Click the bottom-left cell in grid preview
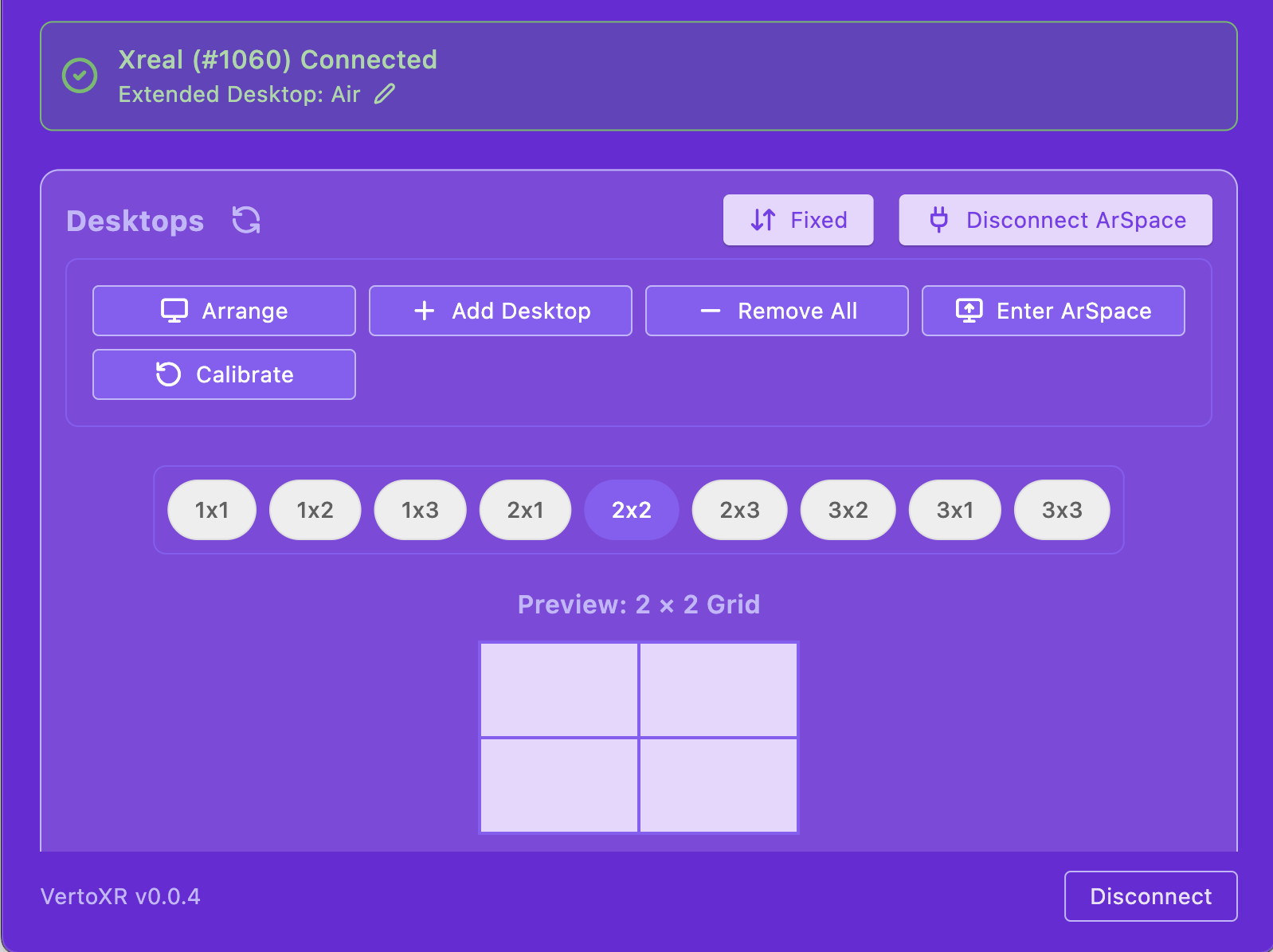The height and width of the screenshot is (952, 1273). click(559, 785)
